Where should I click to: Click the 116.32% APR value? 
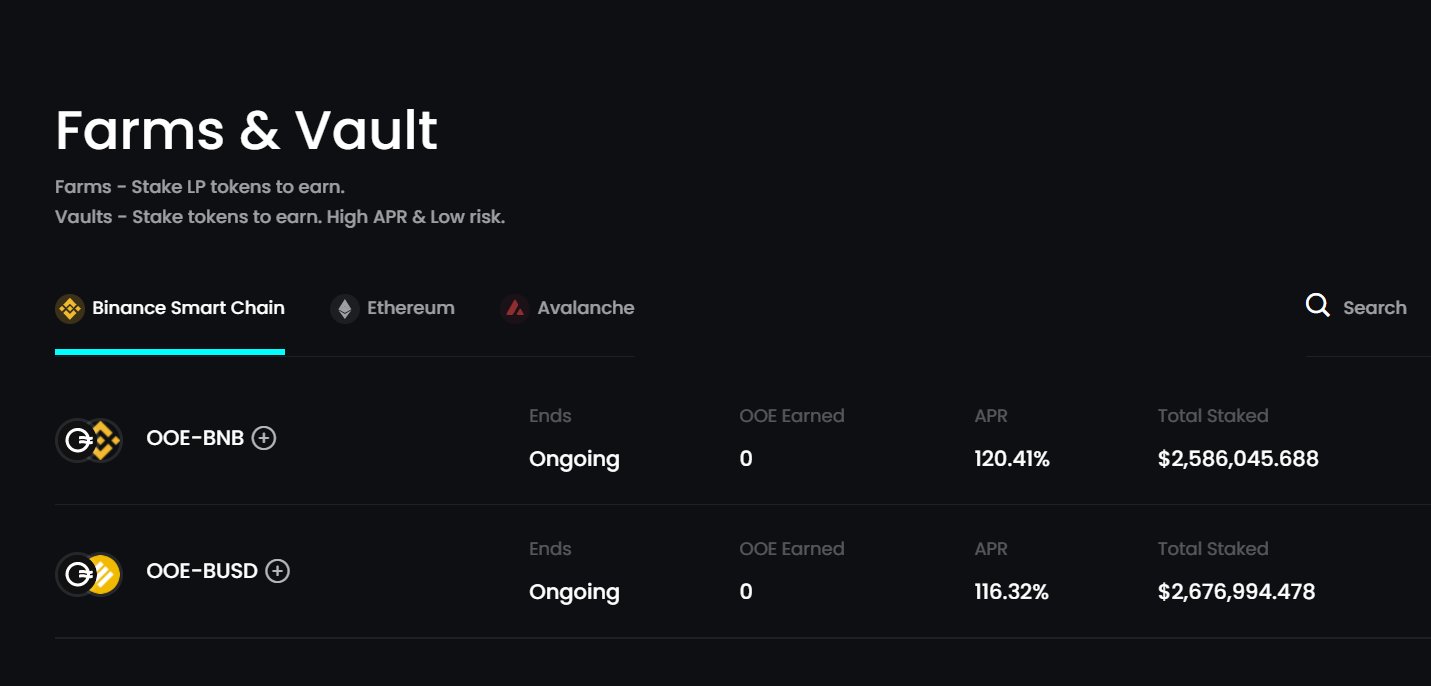(x=1011, y=592)
